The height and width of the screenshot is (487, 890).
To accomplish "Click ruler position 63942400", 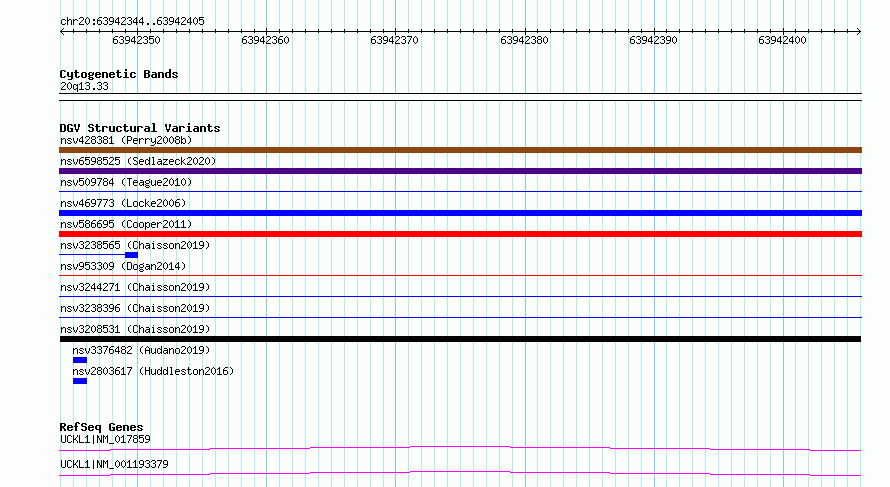I will pyautogui.click(x=782, y=40).
